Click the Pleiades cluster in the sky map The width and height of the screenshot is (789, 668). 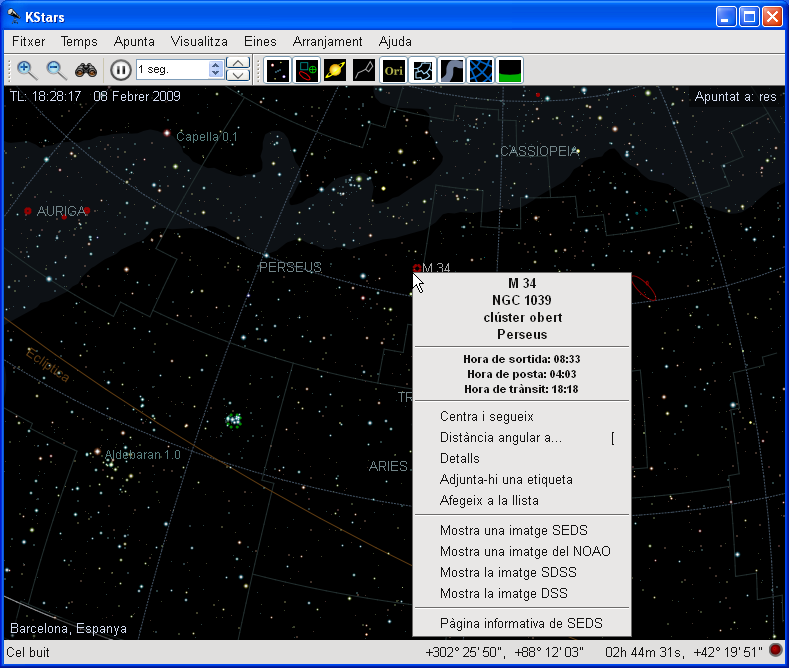[x=233, y=419]
